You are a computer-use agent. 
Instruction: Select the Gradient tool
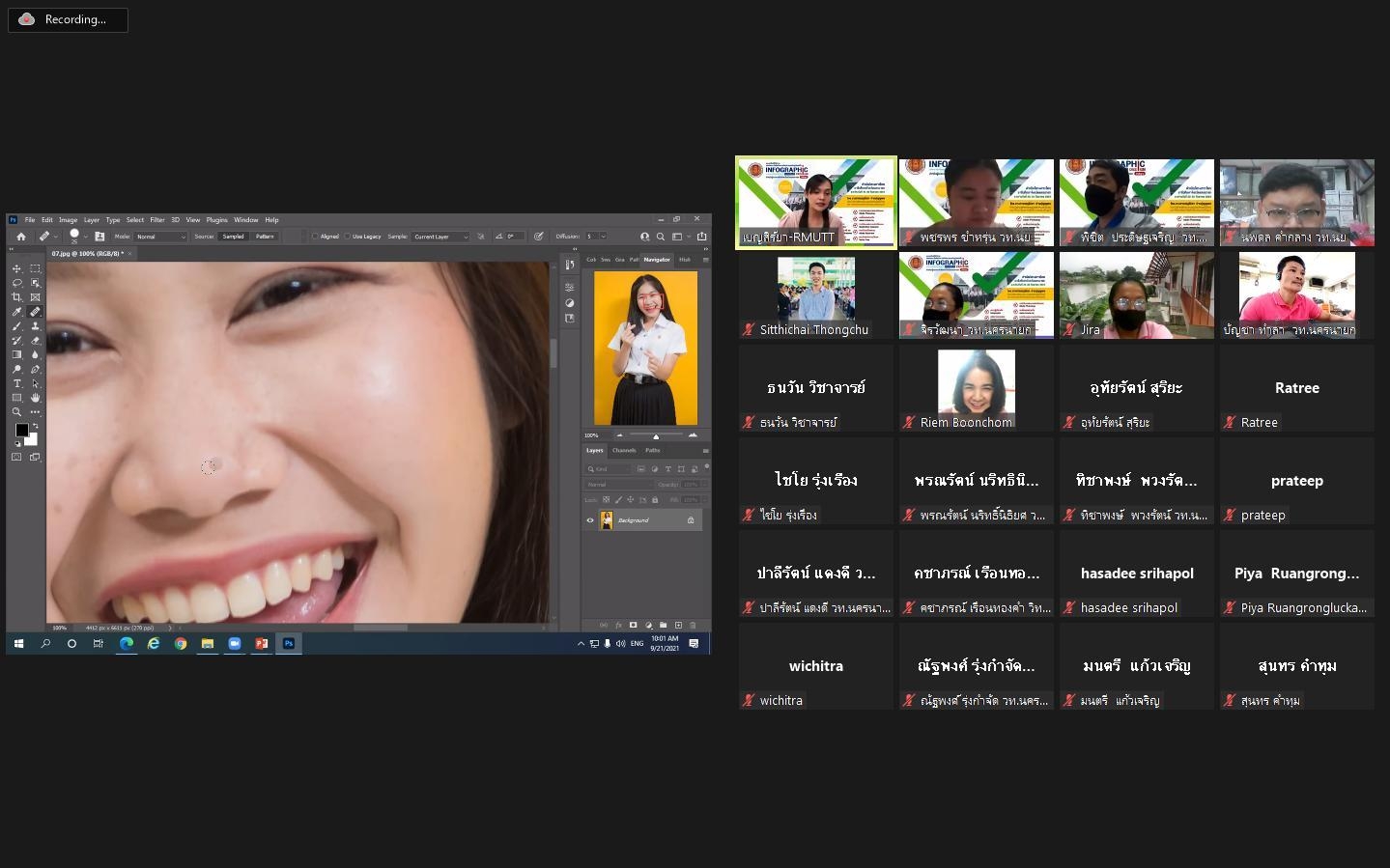tap(16, 354)
